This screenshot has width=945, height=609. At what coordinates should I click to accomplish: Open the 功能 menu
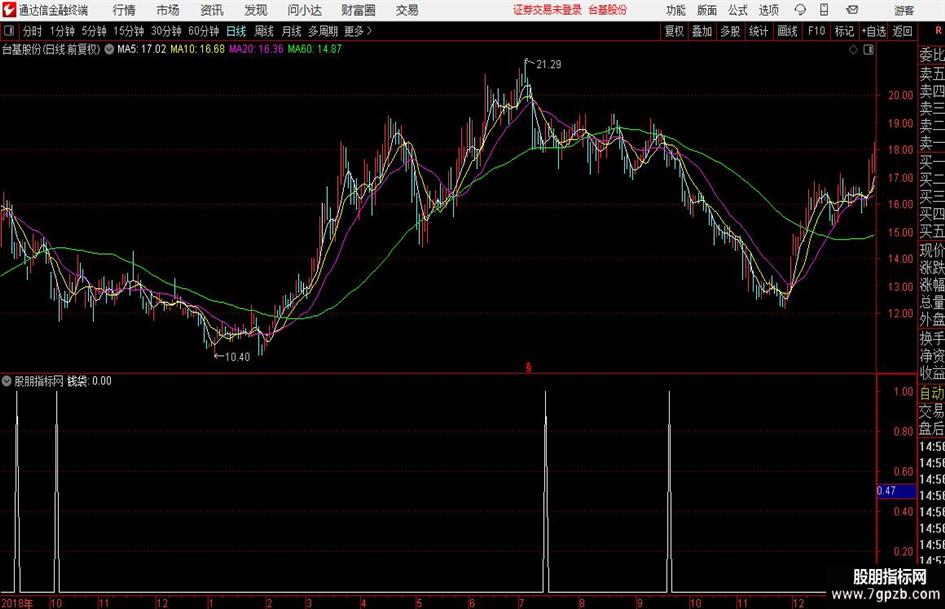(x=676, y=10)
